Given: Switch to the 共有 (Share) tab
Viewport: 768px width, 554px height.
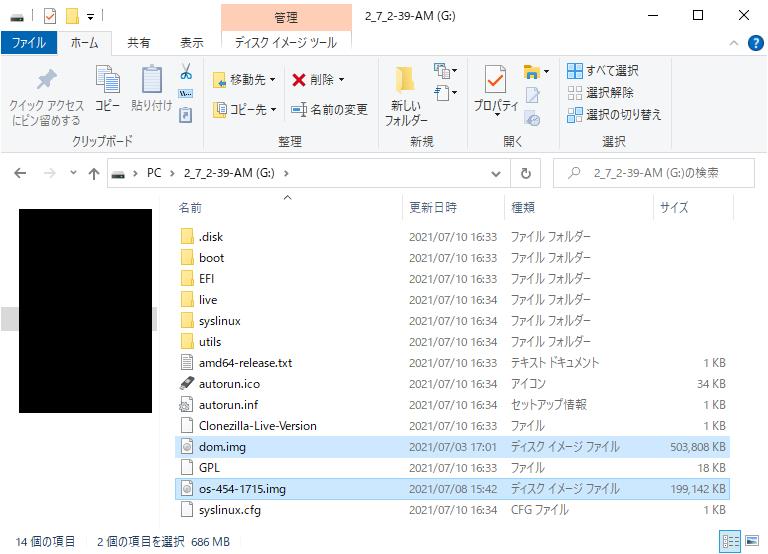Looking at the screenshot, I should coord(138,43).
